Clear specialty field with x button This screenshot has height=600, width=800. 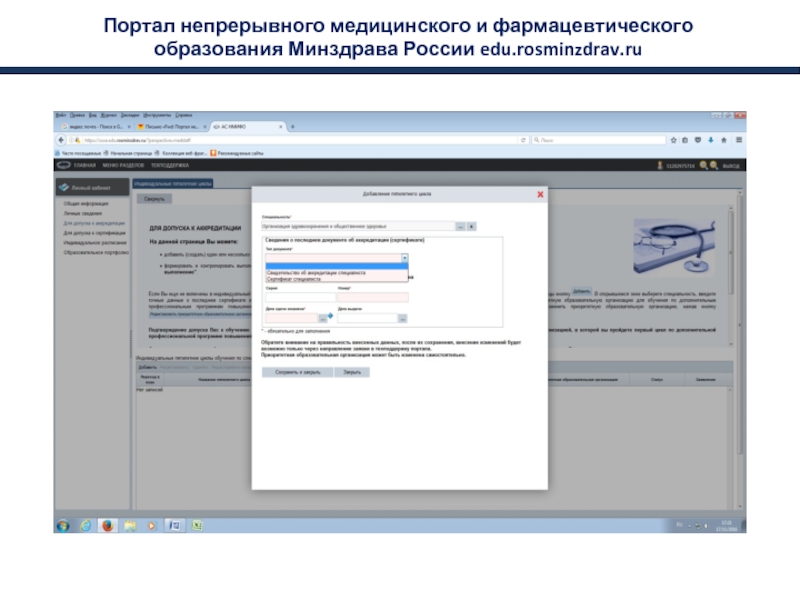pos(471,227)
